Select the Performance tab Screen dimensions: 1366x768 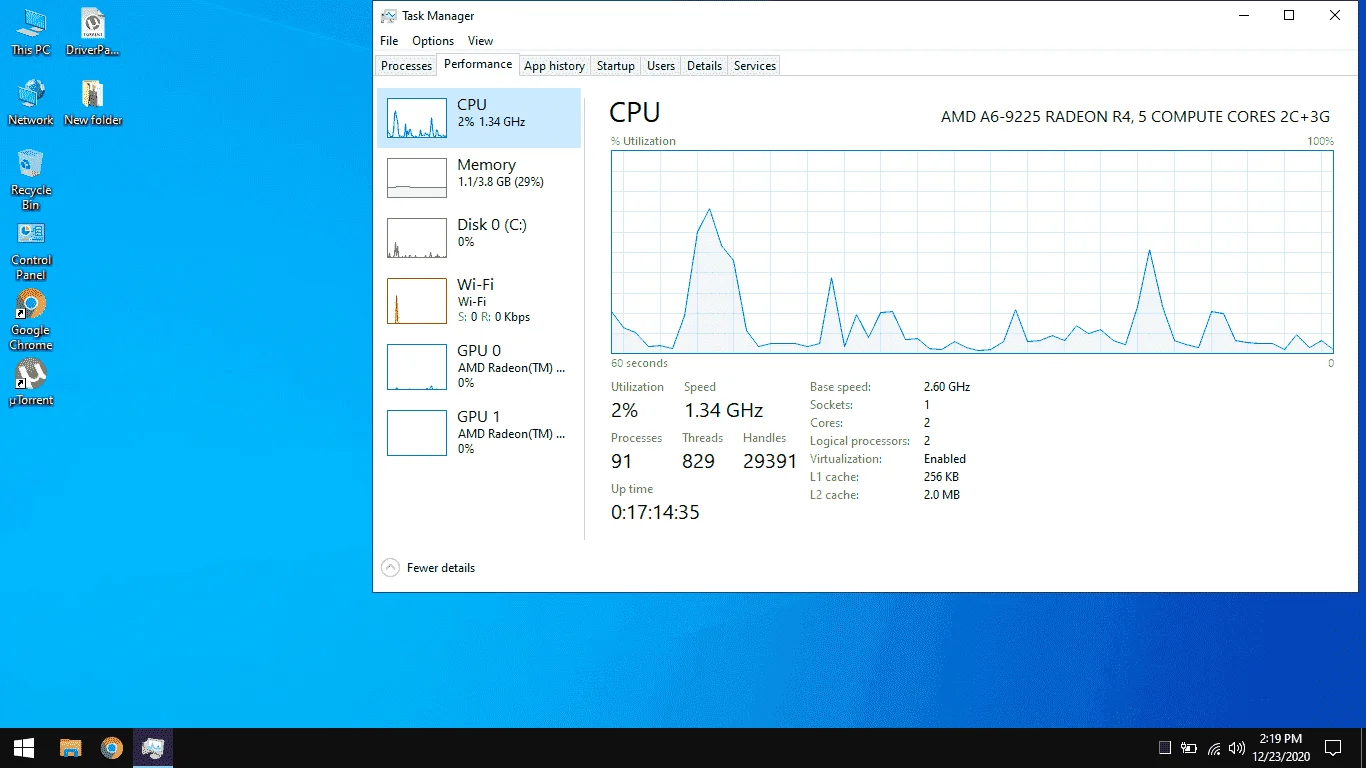(478, 64)
